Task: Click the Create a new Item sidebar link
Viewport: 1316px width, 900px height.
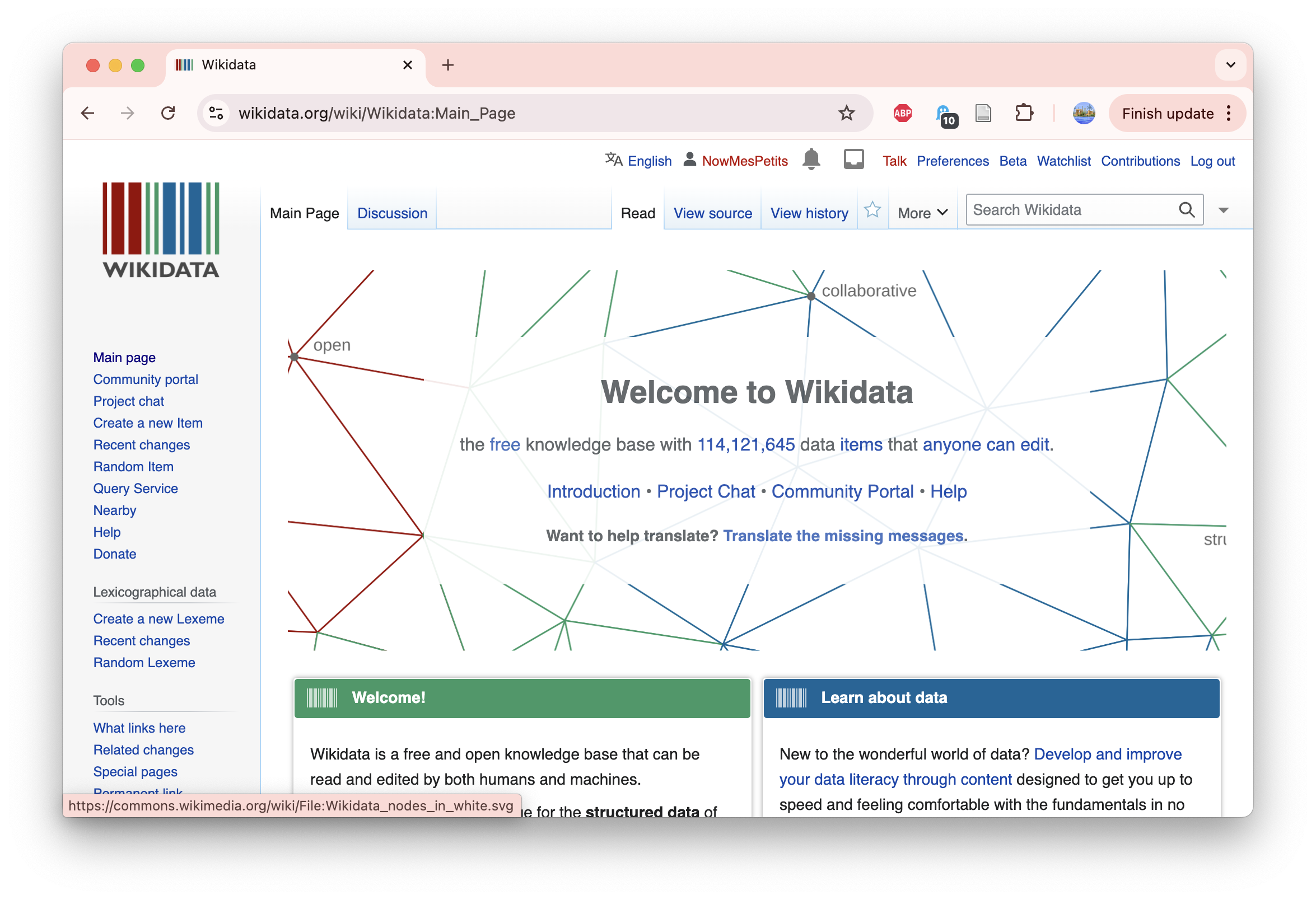Action: [x=148, y=422]
